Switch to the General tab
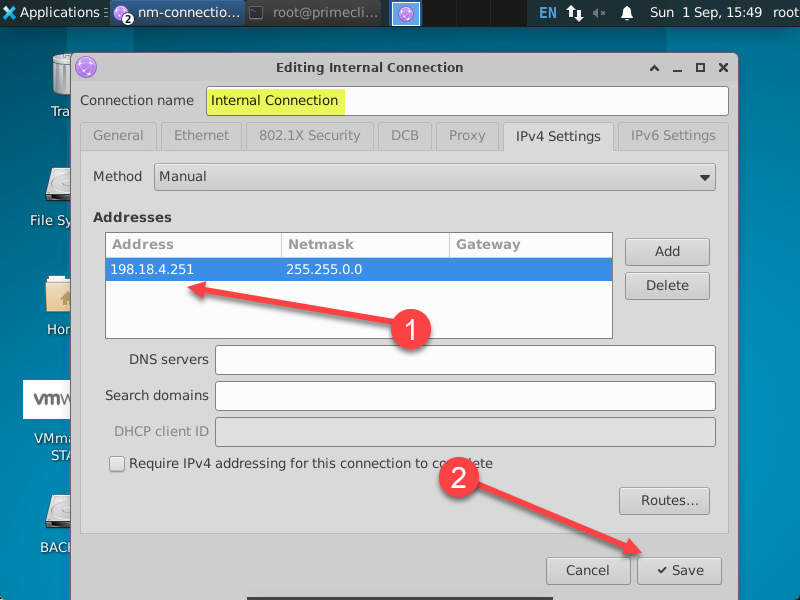The image size is (800, 600). pos(118,136)
